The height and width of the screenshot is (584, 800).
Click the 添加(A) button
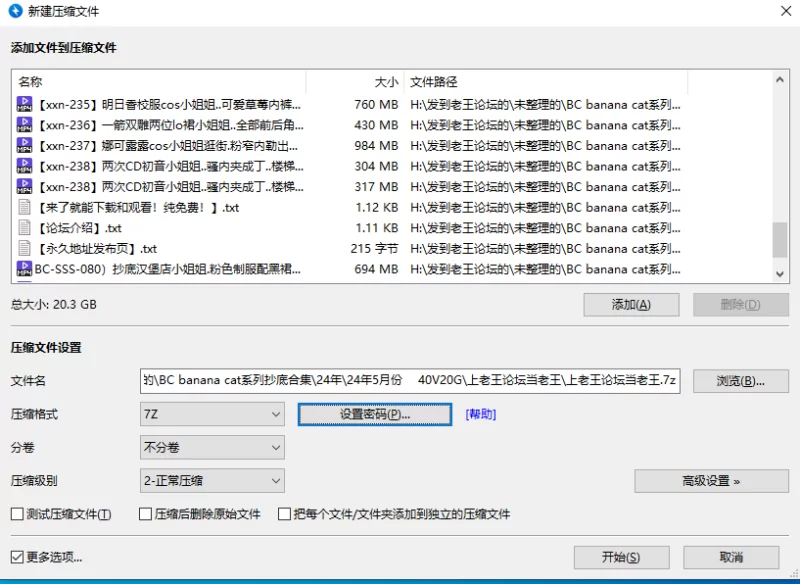click(x=631, y=304)
